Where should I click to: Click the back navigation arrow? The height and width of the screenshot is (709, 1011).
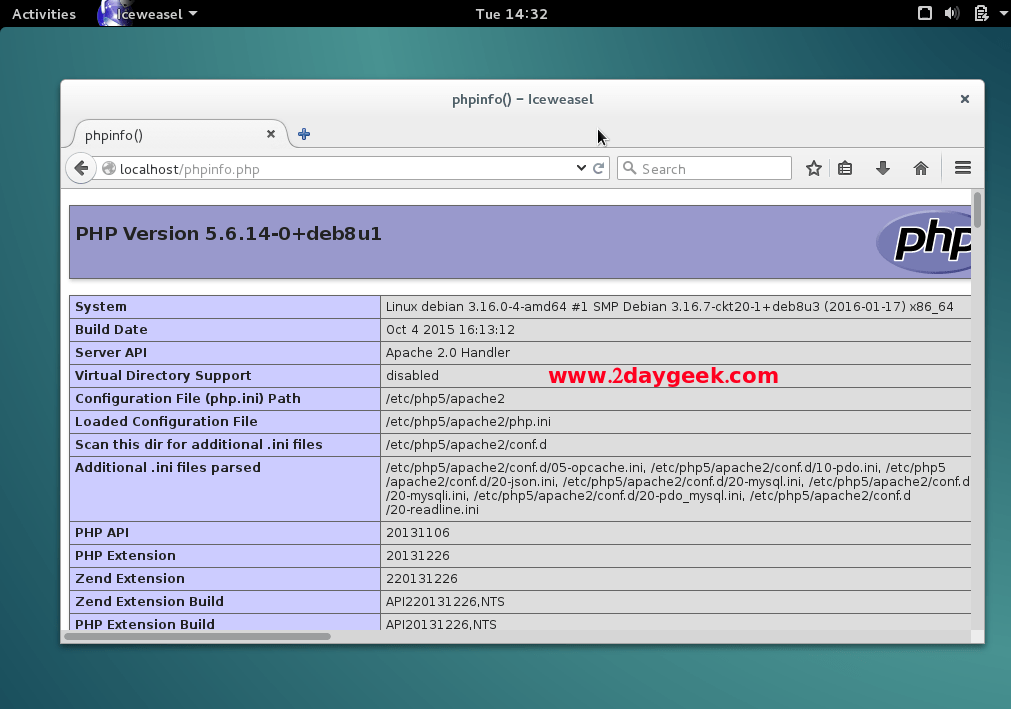pos(80,168)
